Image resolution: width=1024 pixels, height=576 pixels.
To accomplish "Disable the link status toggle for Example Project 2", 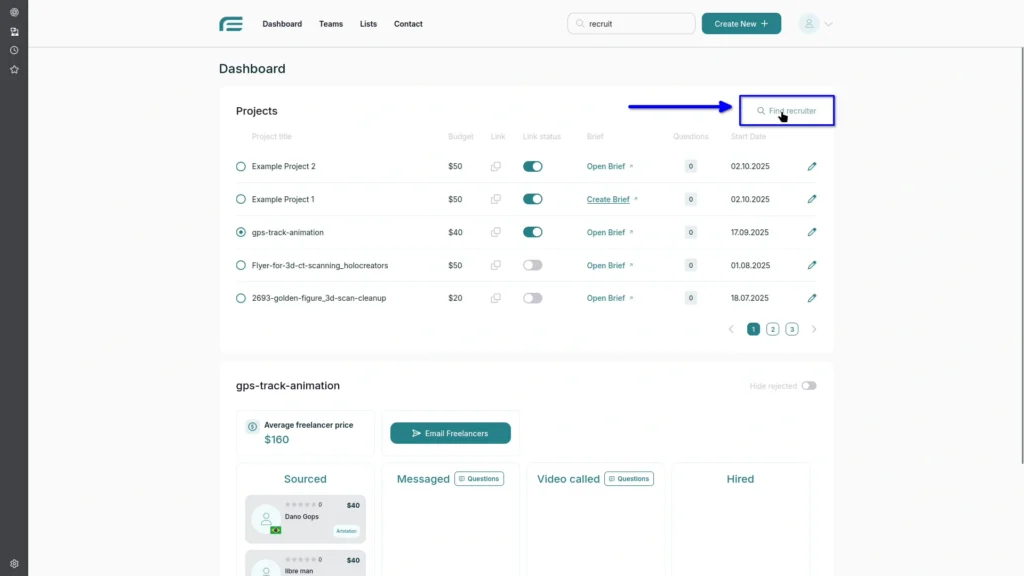I will [532, 166].
